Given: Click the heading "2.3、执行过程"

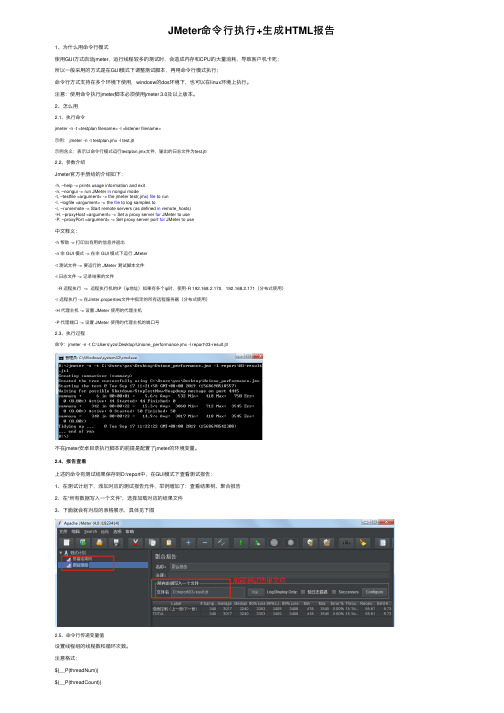Looking at the screenshot, I should coord(70,333).
